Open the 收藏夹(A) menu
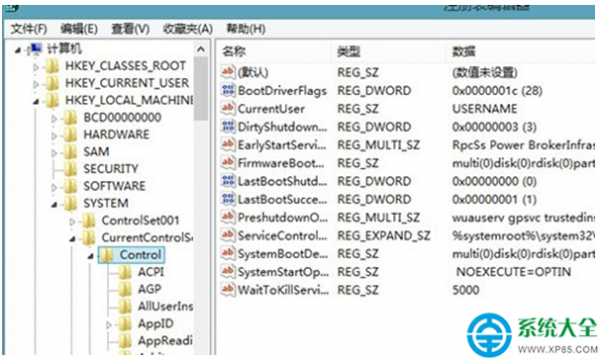The height and width of the screenshot is (360, 600). (188, 29)
